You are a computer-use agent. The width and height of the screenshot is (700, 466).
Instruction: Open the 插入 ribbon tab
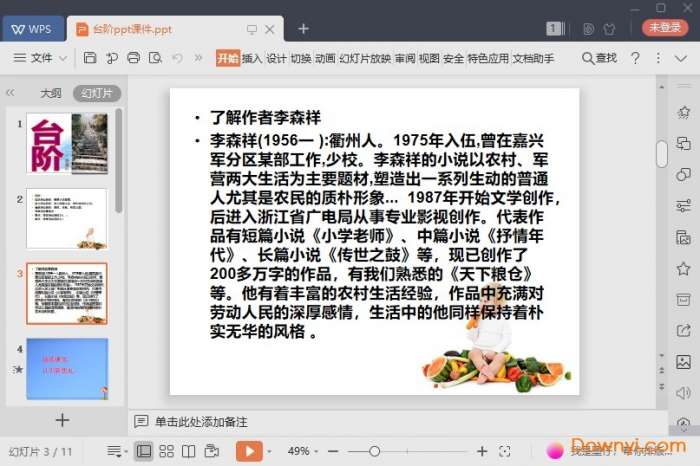(x=252, y=58)
